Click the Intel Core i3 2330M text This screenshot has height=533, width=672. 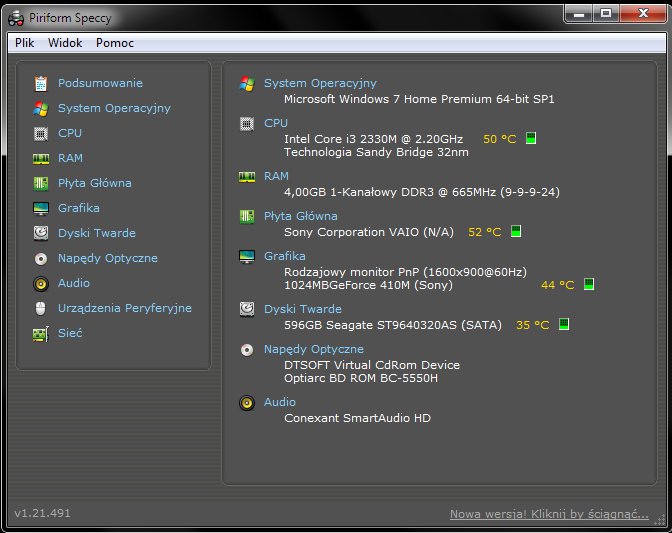pos(373,139)
